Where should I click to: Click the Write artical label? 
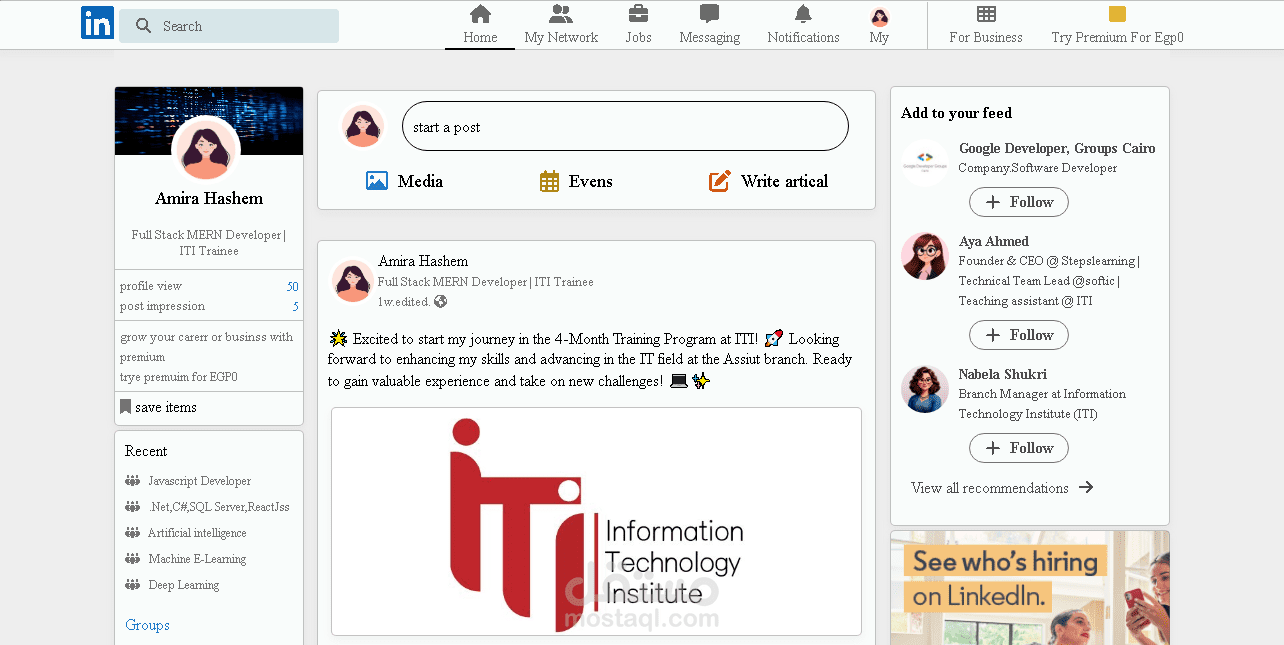(785, 181)
